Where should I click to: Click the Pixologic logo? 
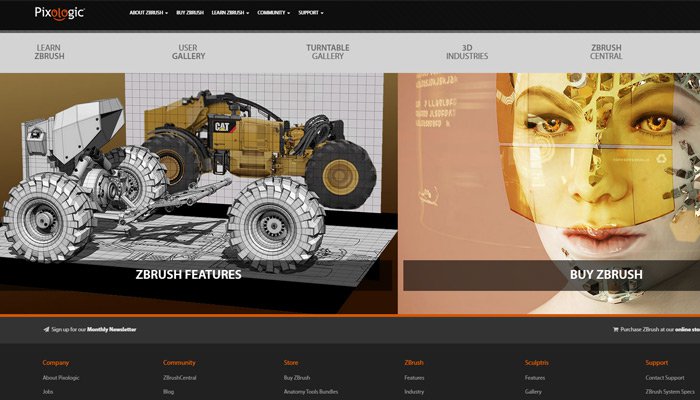[59, 13]
